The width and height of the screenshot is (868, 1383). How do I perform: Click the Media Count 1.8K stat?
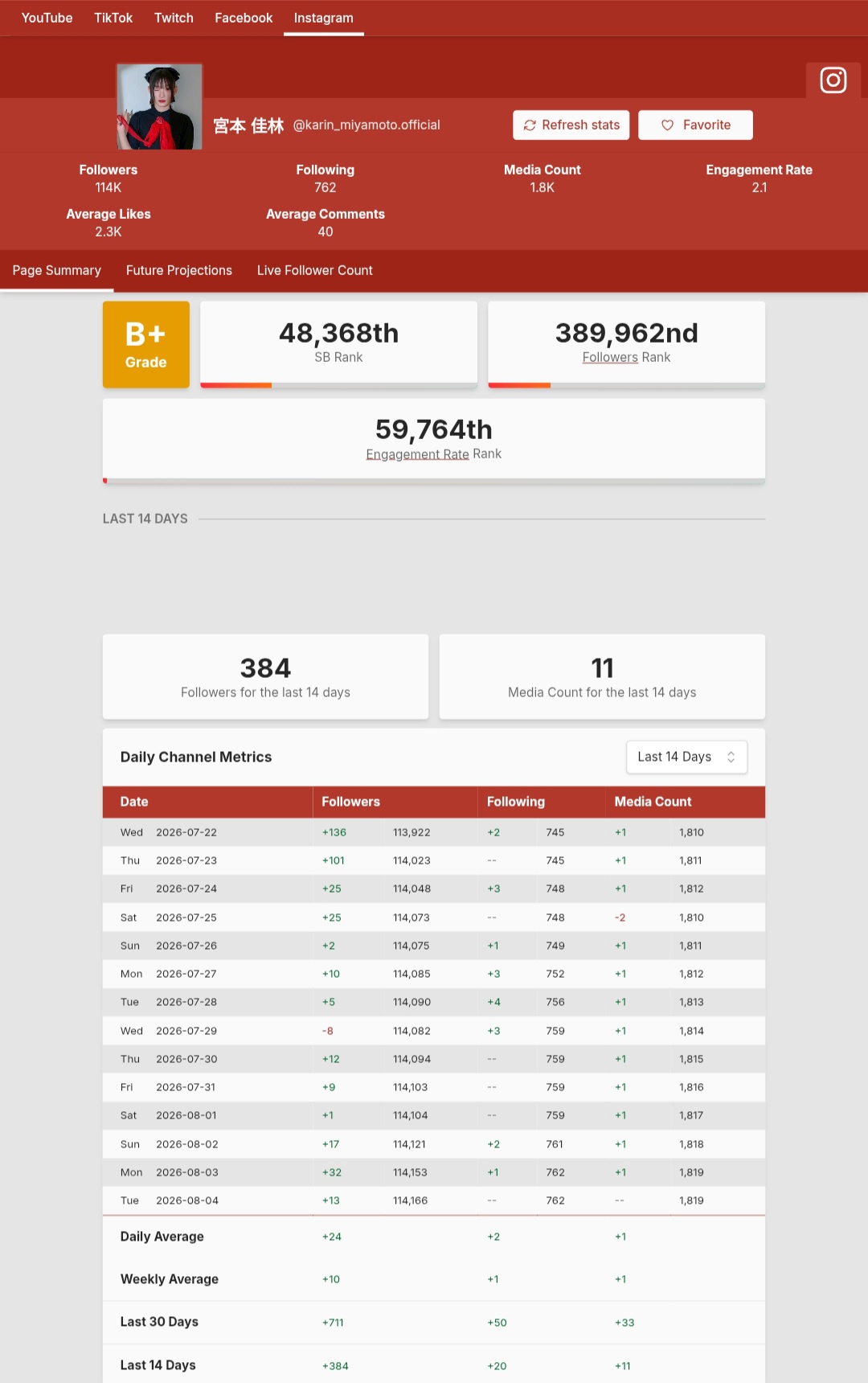pos(542,179)
